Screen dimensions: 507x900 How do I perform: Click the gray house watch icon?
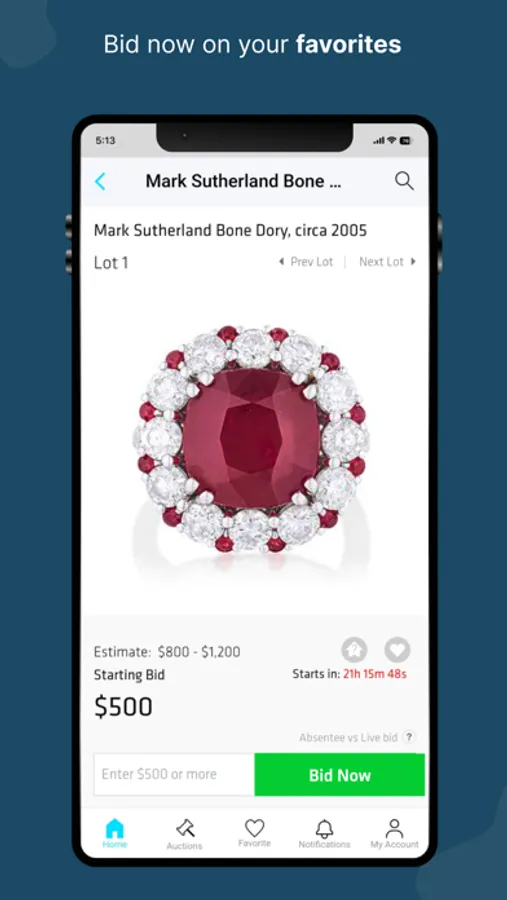point(354,650)
